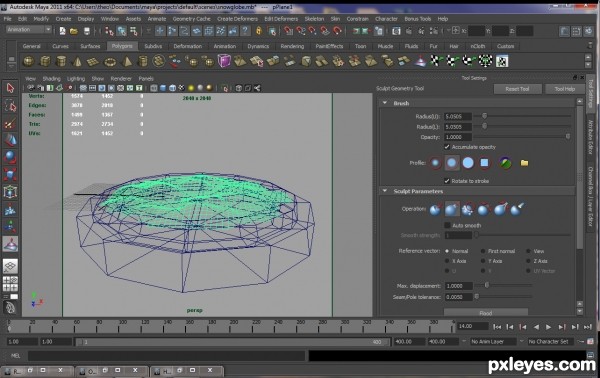Select the solid circle brush profile
This screenshot has width=600, height=378.
pyautogui.click(x=468, y=163)
